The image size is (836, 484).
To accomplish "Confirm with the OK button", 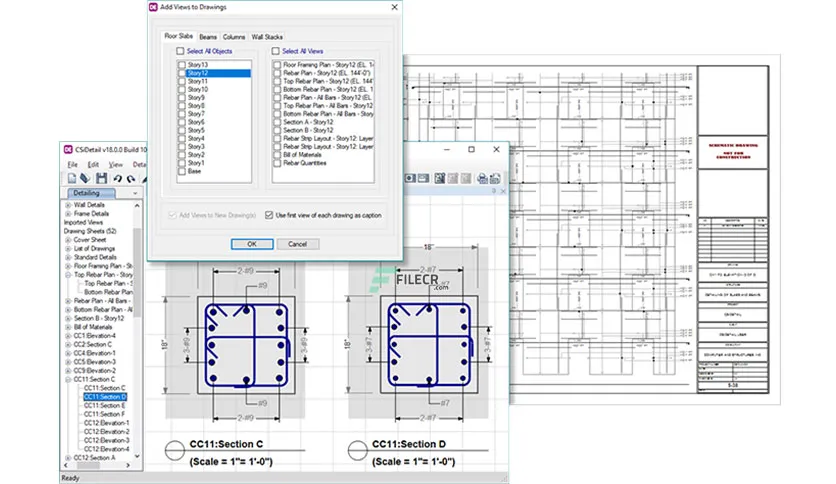I will [252, 244].
